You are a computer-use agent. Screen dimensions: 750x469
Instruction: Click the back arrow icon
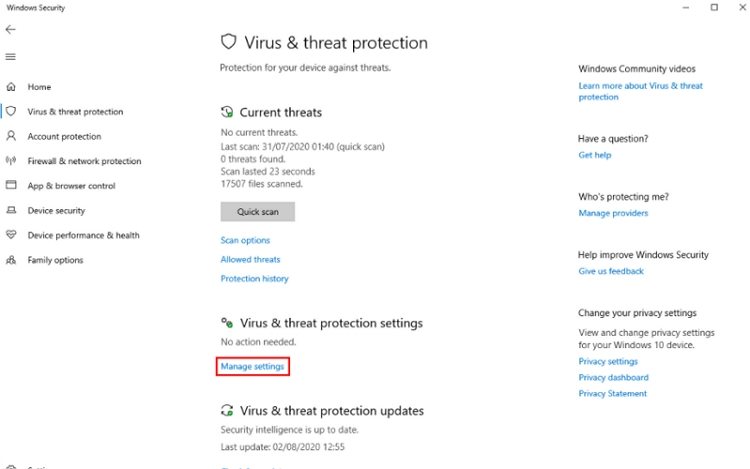(11, 30)
